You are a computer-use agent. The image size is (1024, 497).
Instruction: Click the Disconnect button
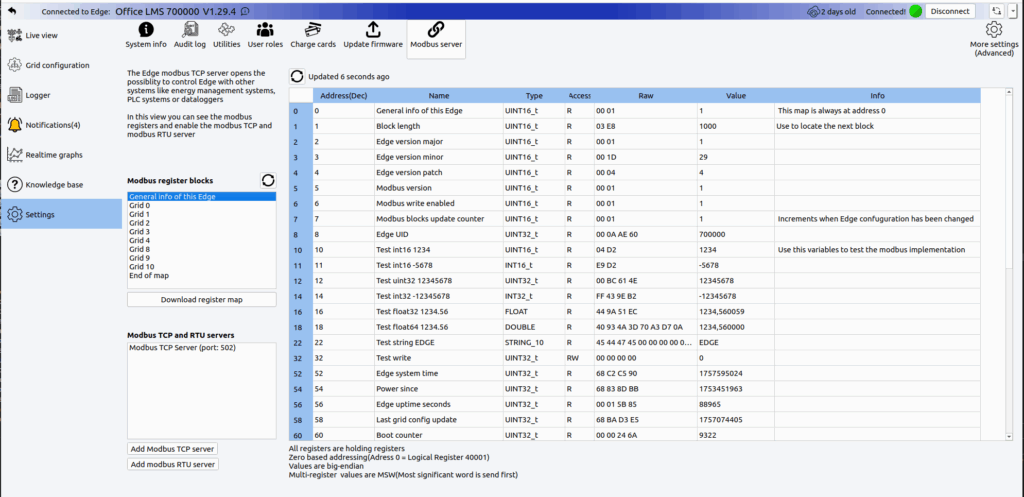(x=950, y=12)
